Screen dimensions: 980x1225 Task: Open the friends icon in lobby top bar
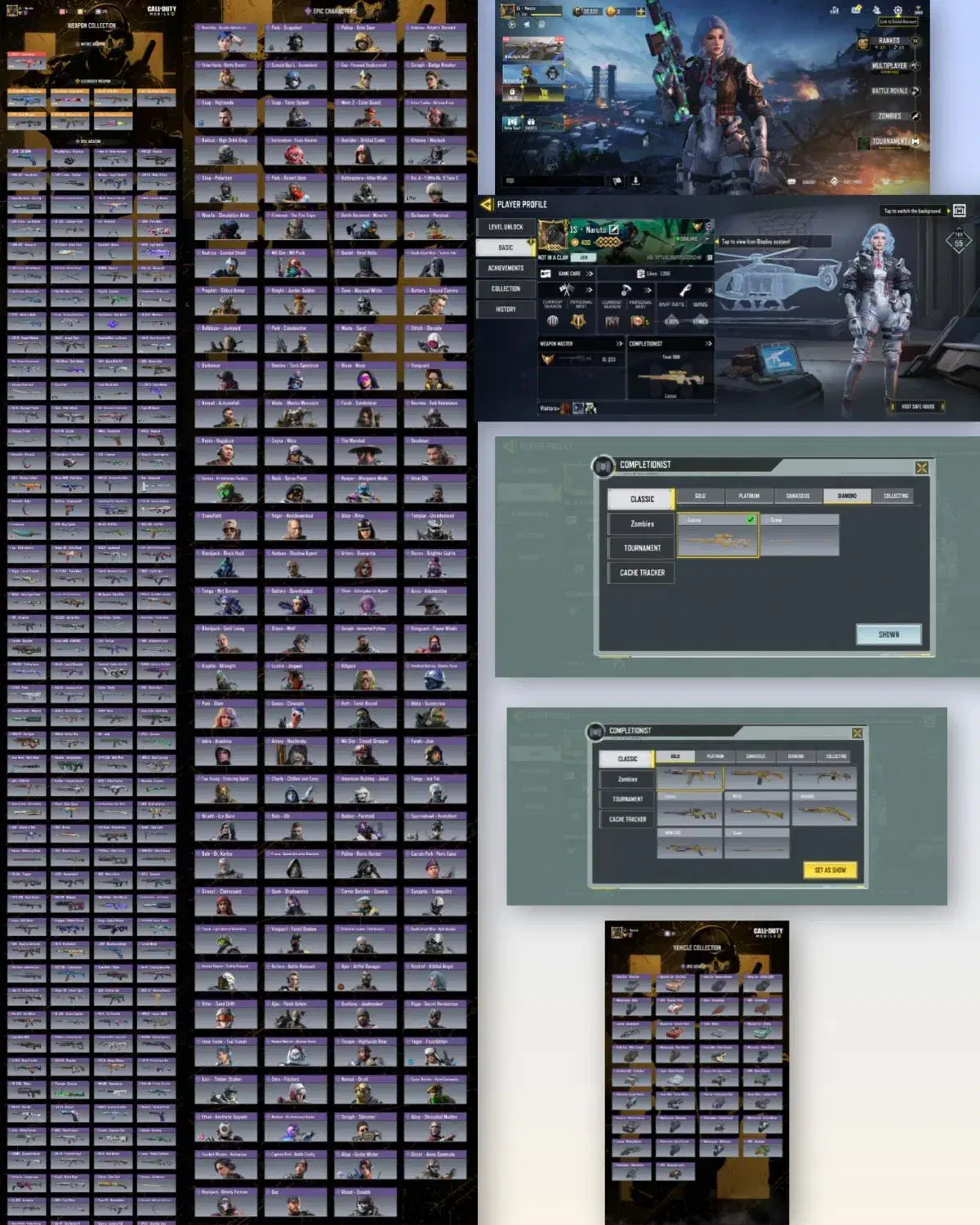pos(877,10)
